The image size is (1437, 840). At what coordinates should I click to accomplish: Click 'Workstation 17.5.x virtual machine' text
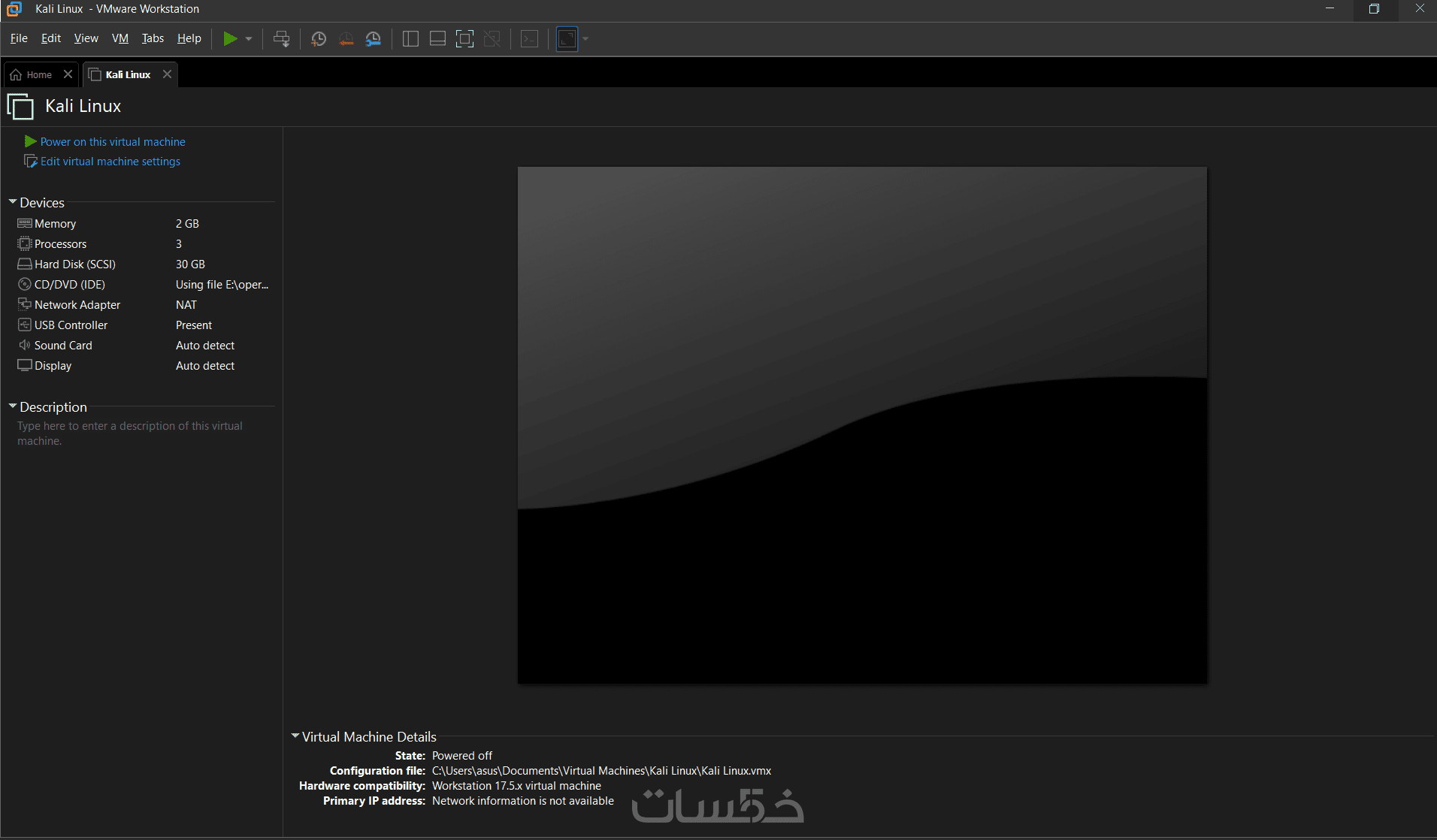[516, 786]
